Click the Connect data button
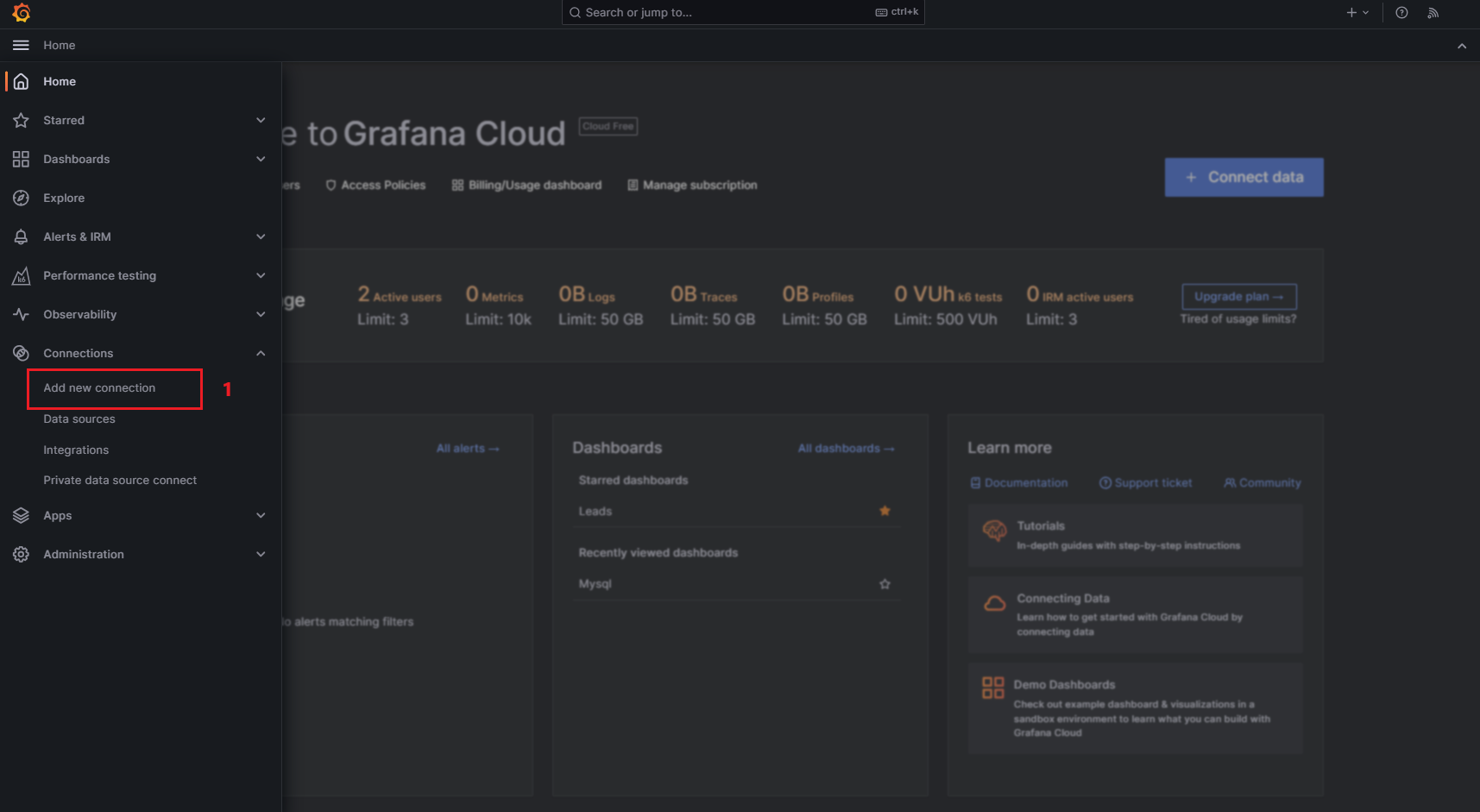 [x=1244, y=177]
